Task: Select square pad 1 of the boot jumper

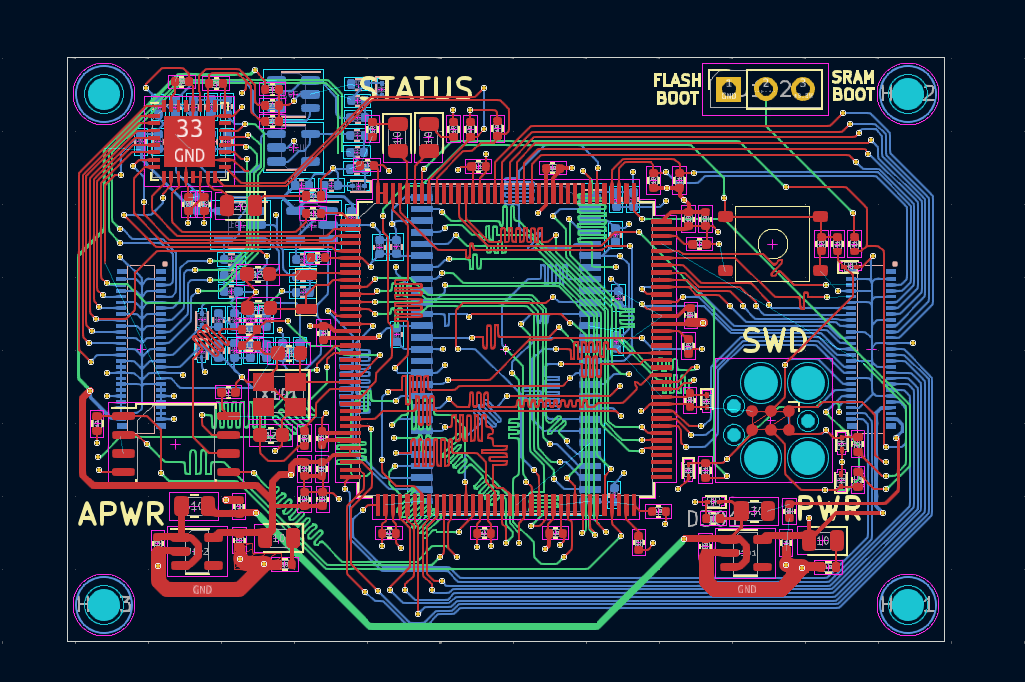Action: click(728, 89)
